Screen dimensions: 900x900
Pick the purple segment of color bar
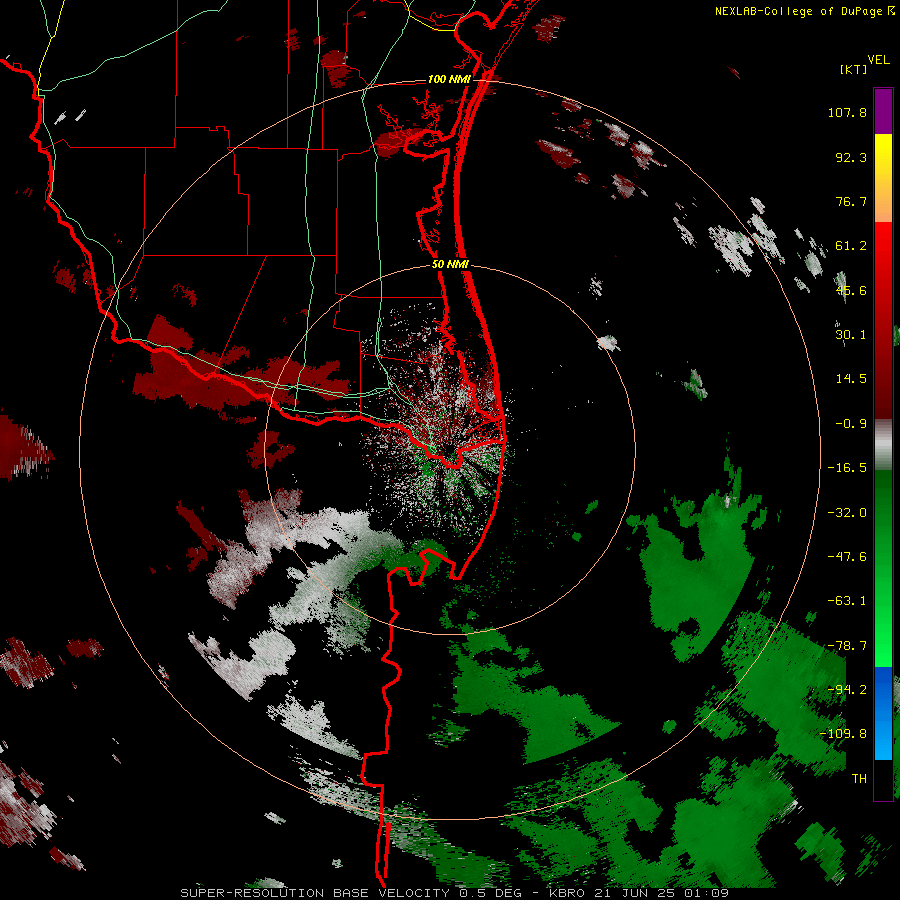883,111
